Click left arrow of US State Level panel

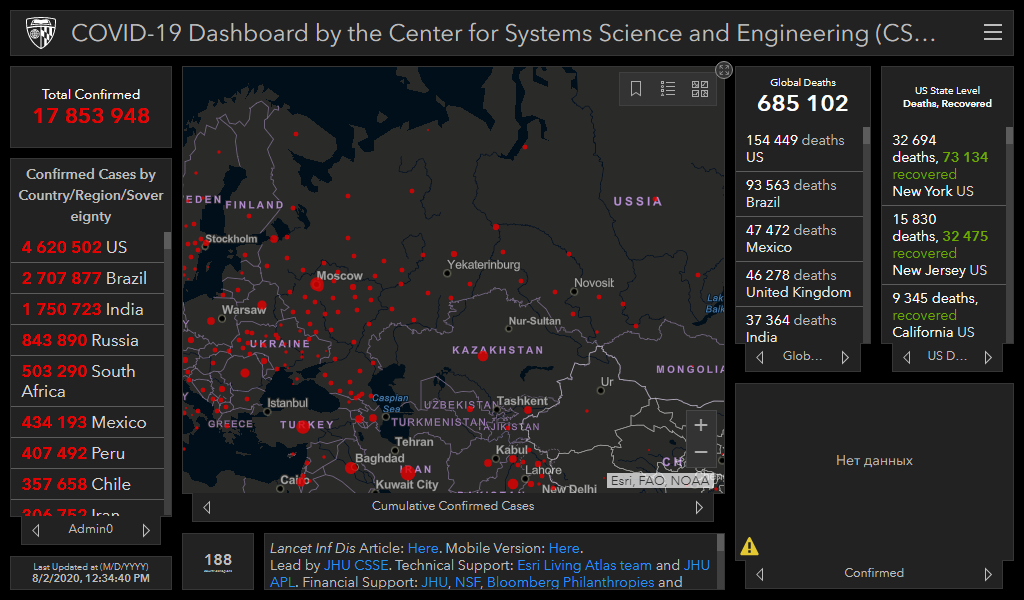pyautogui.click(x=906, y=357)
